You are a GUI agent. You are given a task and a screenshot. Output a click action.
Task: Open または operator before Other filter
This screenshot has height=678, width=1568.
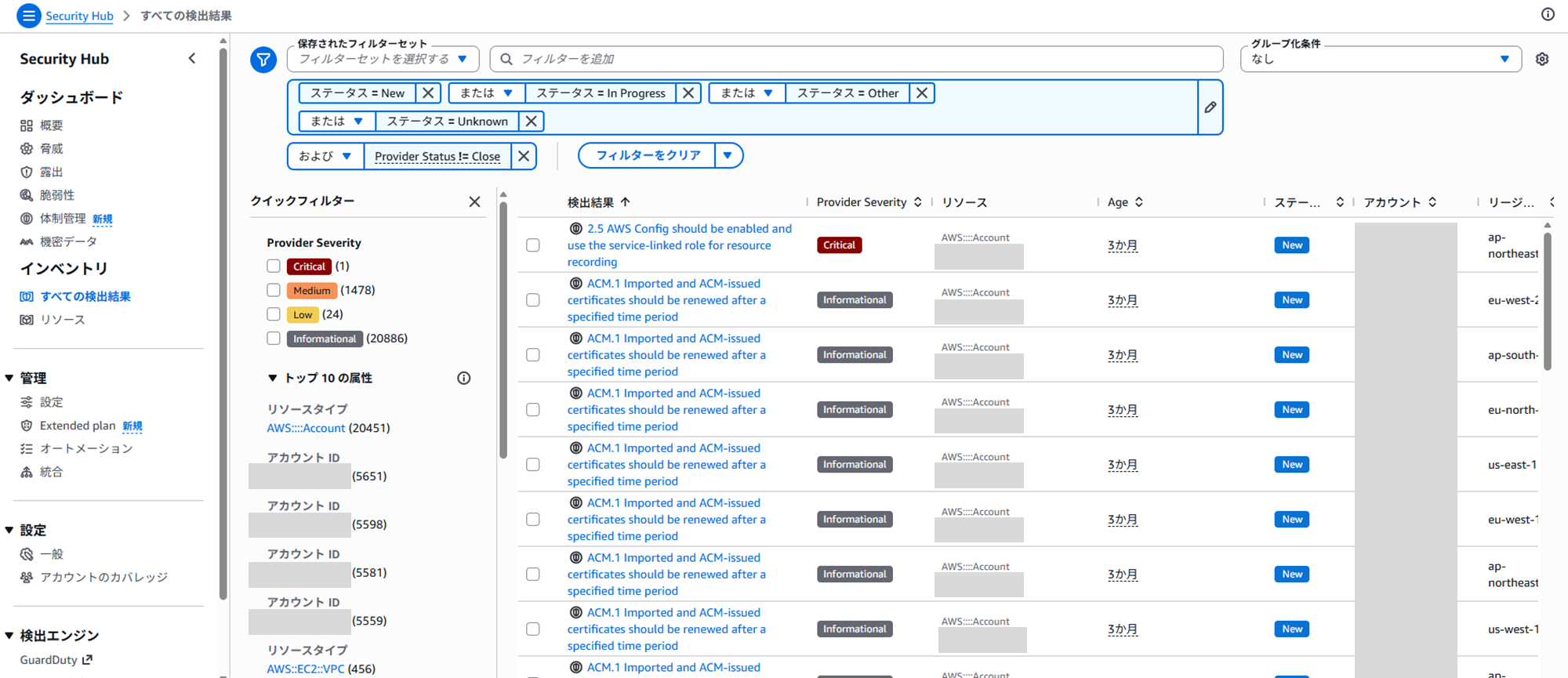(x=747, y=93)
